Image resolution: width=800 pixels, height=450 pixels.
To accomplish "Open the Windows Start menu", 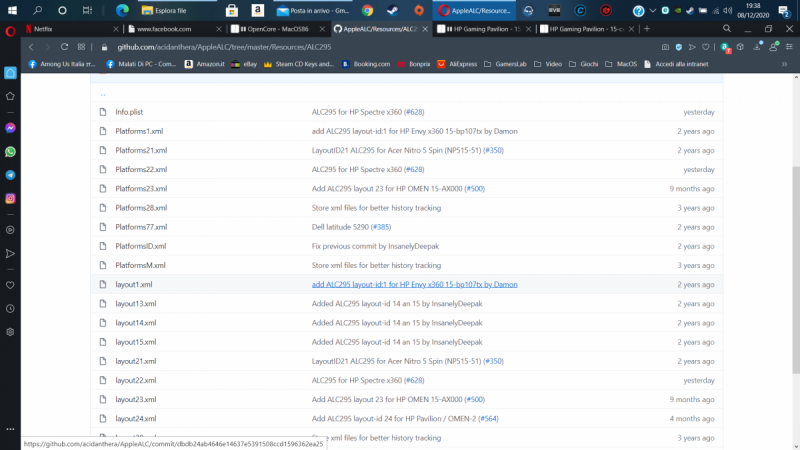I will coord(12,10).
